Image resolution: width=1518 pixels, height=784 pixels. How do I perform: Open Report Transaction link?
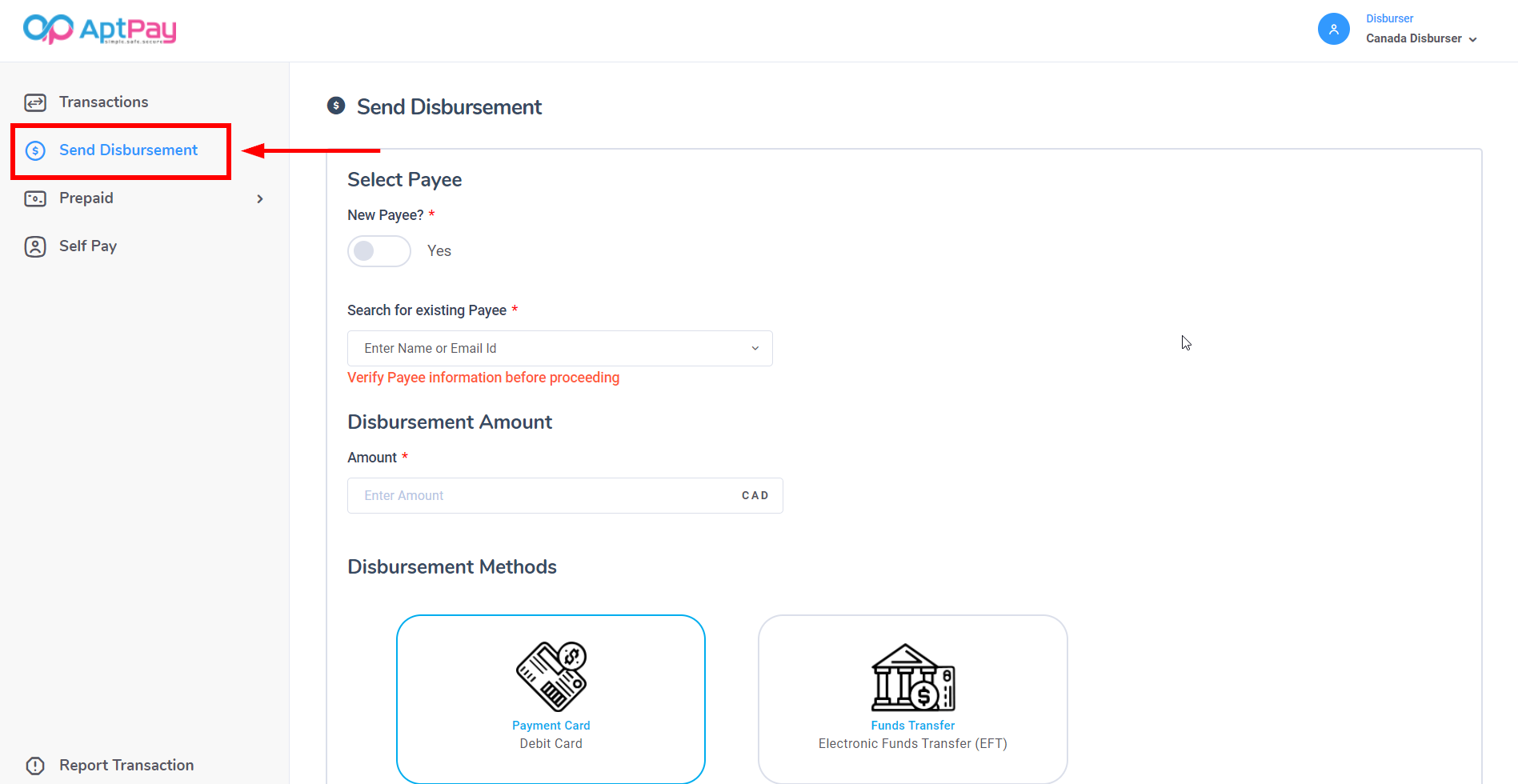point(126,766)
